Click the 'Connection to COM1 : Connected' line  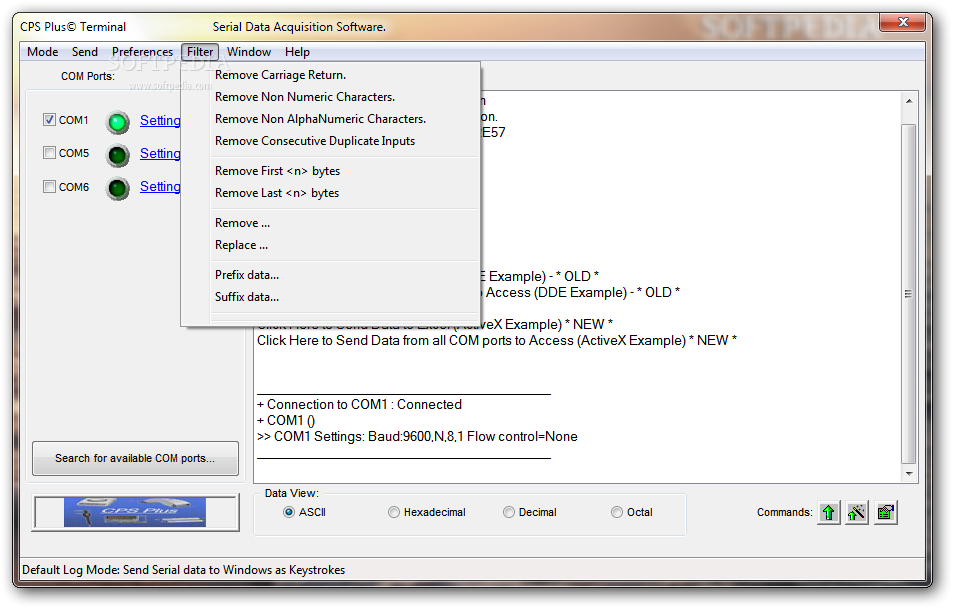359,404
